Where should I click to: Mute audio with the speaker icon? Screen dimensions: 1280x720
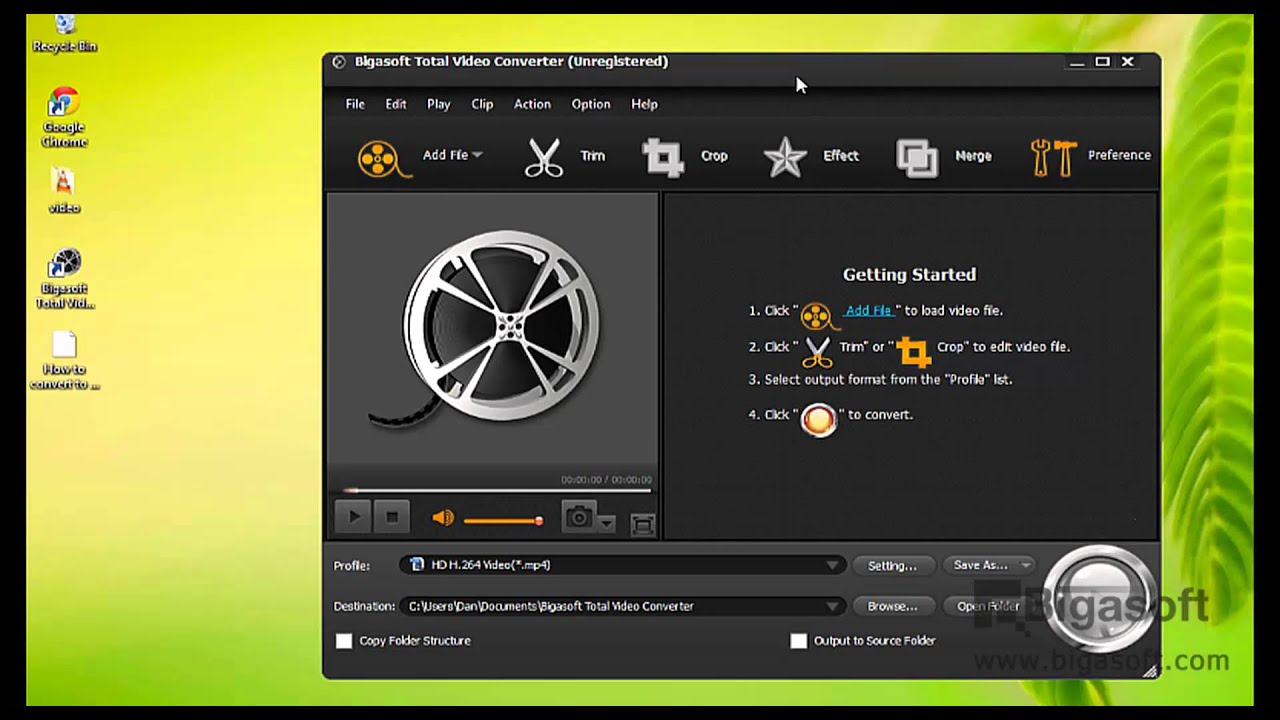[x=443, y=518]
